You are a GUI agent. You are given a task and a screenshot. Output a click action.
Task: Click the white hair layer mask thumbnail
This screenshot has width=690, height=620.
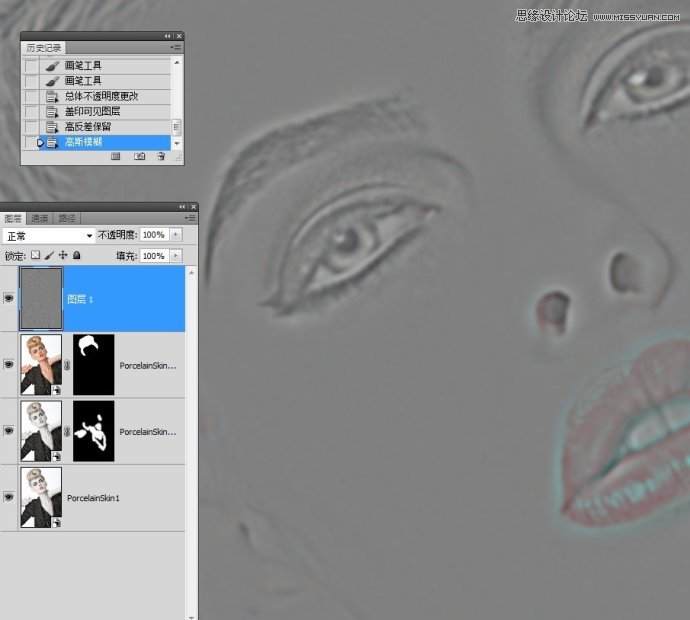(x=94, y=365)
